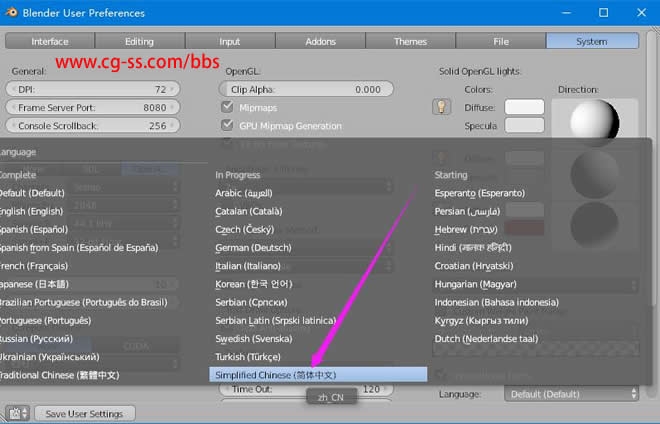Disable the Mipmaps checkbox
Viewport: 660px width, 424px height.
(x=227, y=108)
